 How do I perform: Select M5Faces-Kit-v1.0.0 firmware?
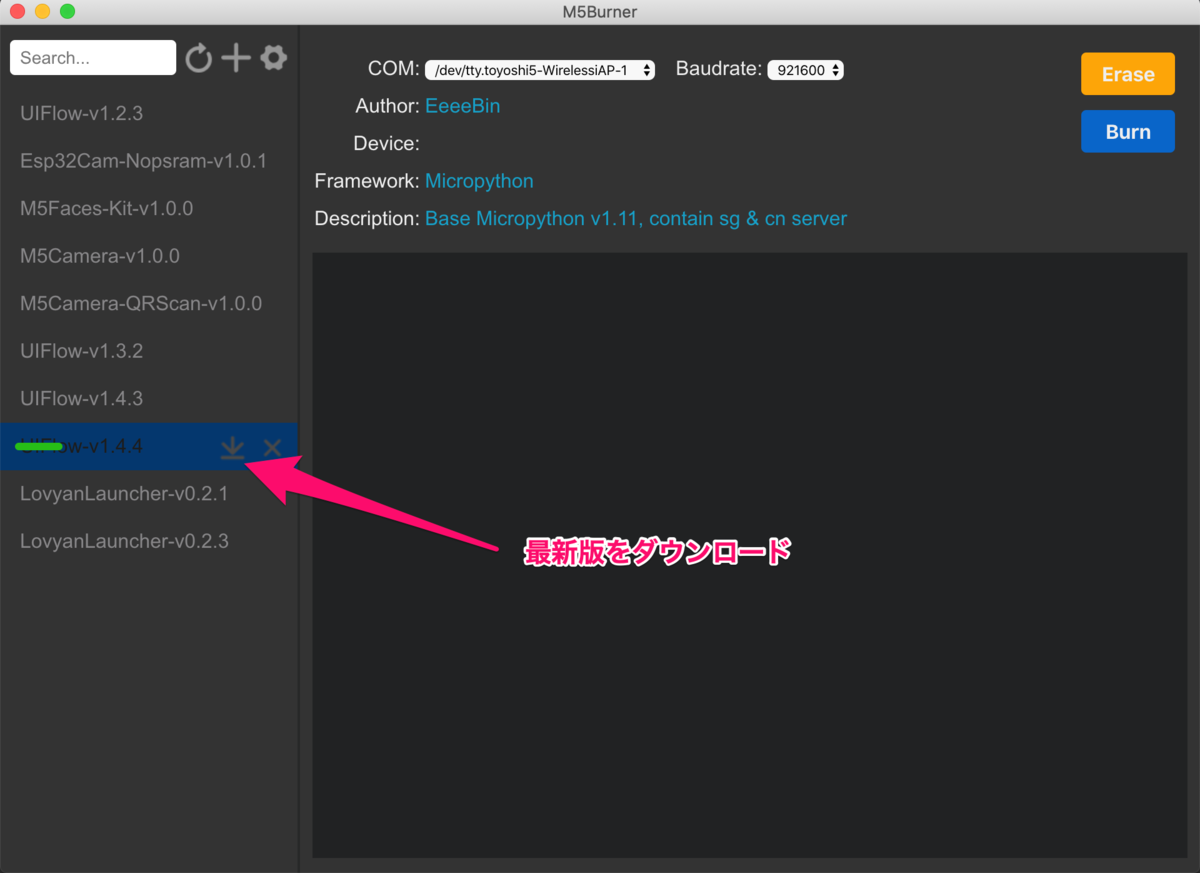pyautogui.click(x=149, y=208)
